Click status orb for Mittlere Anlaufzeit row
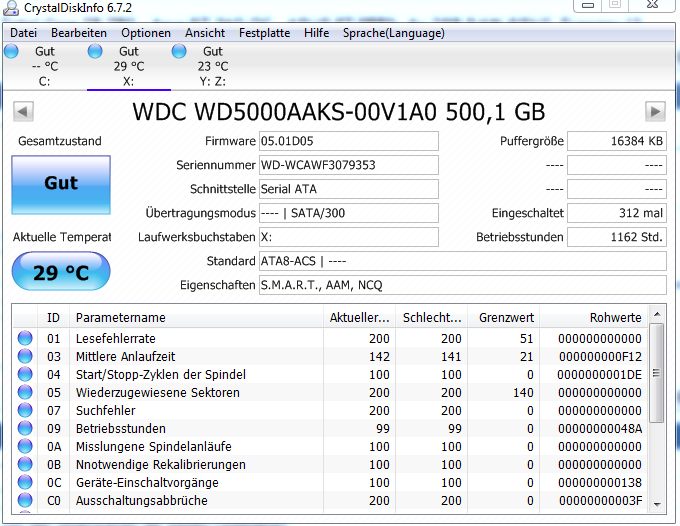 pyautogui.click(x=25, y=356)
